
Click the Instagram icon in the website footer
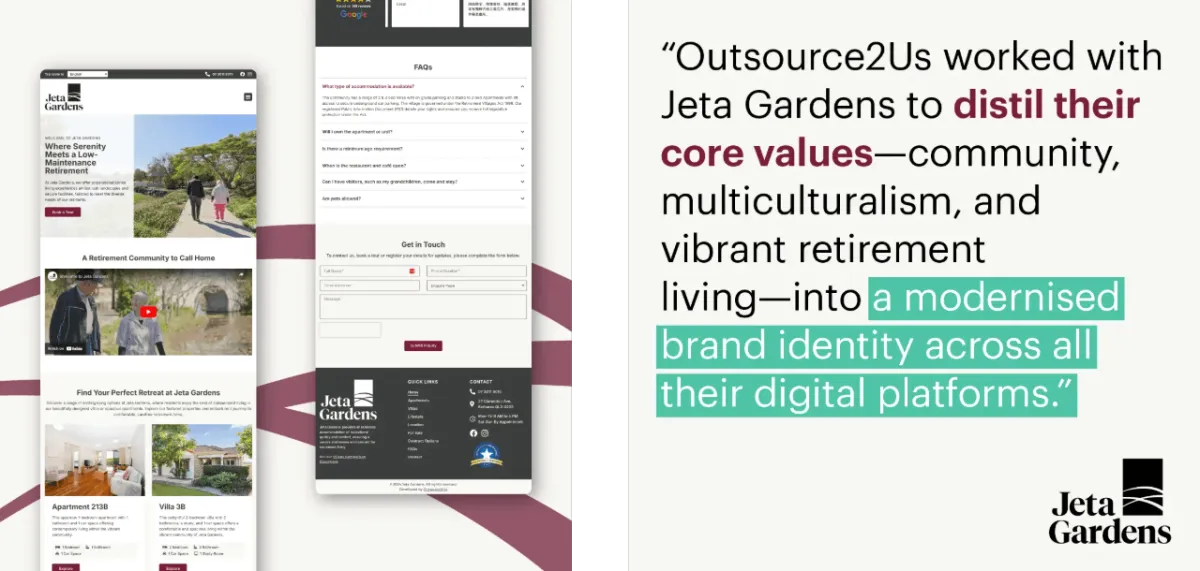pos(485,433)
